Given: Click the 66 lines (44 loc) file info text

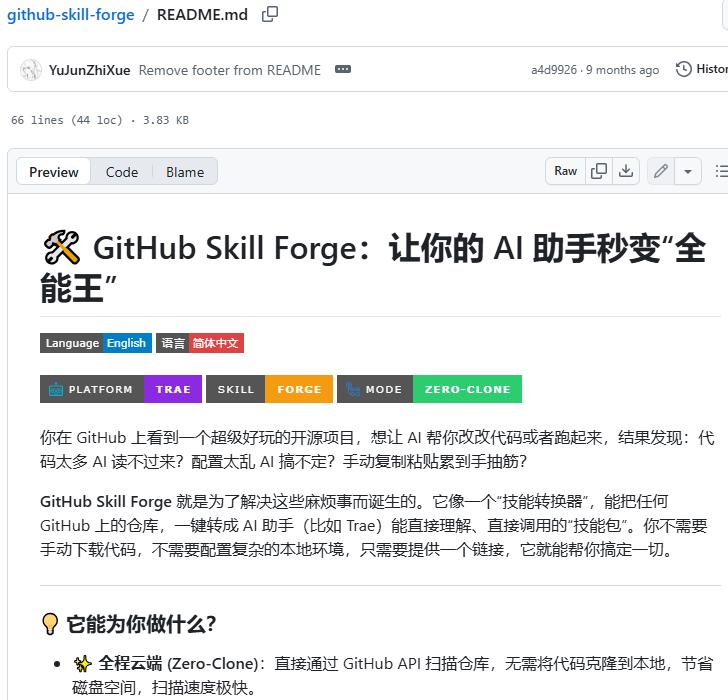Looking at the screenshot, I should pos(99,120).
